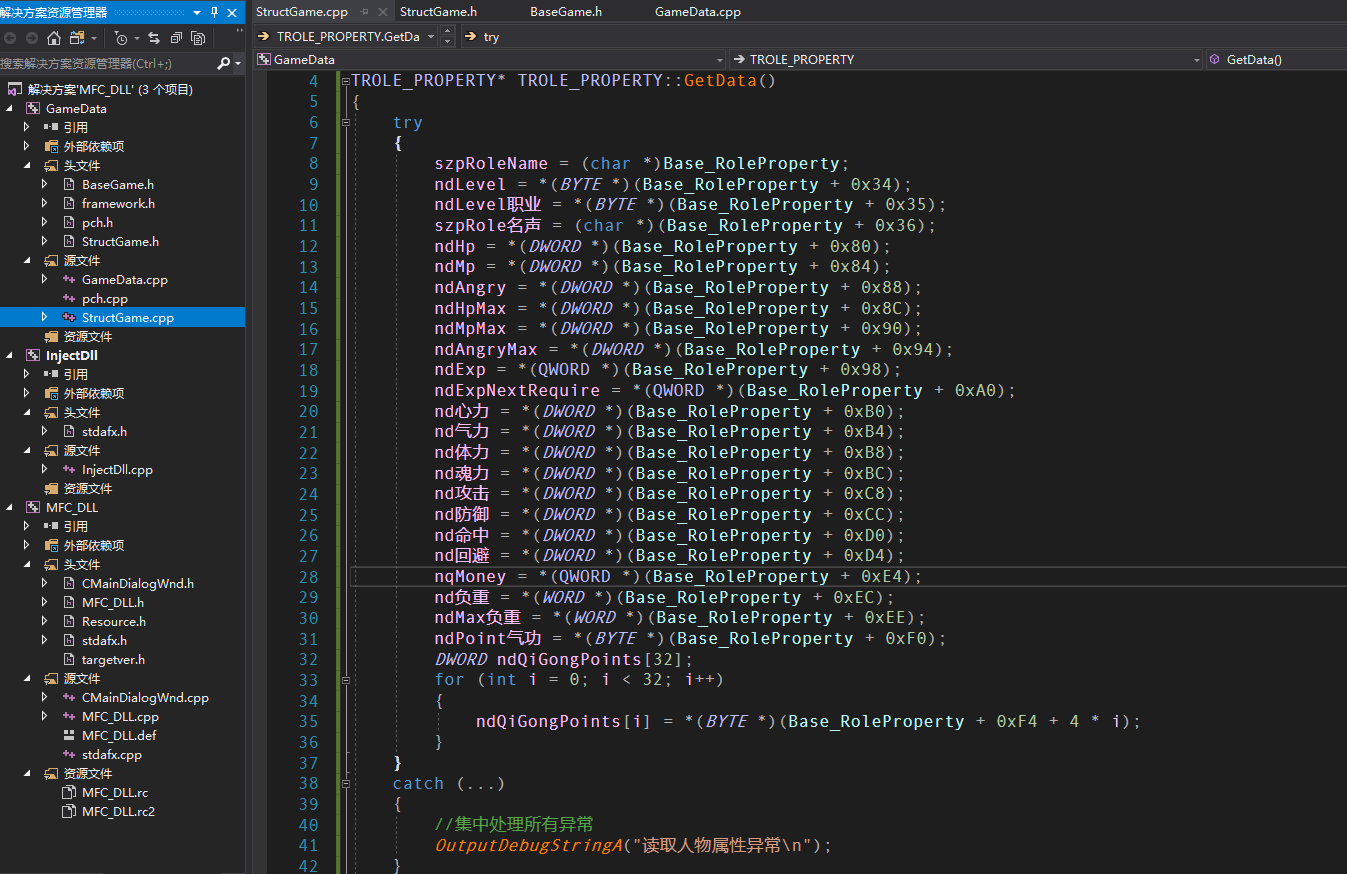Screen dimensions: 1347x874
Task: Switch to the StructGame.h tab
Action: pyautogui.click(x=438, y=12)
